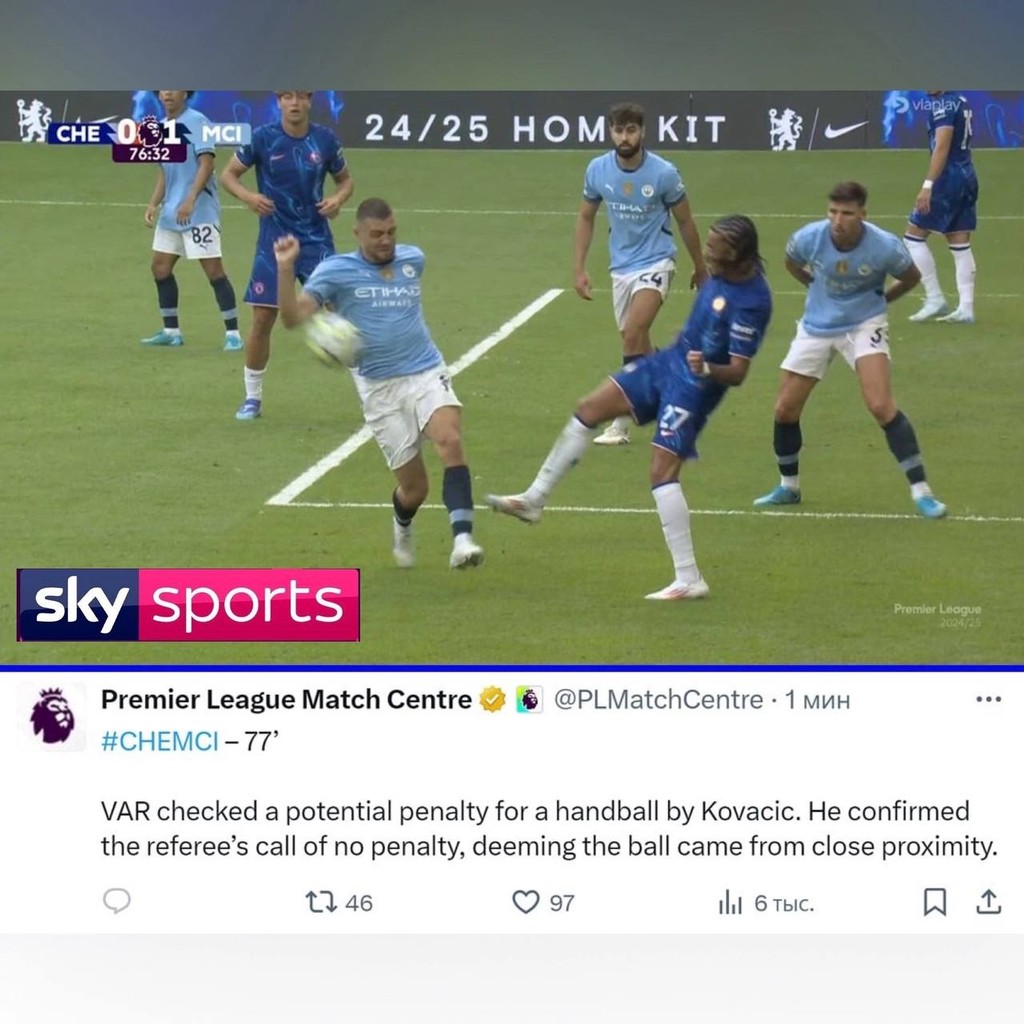
Task: Open the match screenshot image
Action: pyautogui.click(x=512, y=377)
